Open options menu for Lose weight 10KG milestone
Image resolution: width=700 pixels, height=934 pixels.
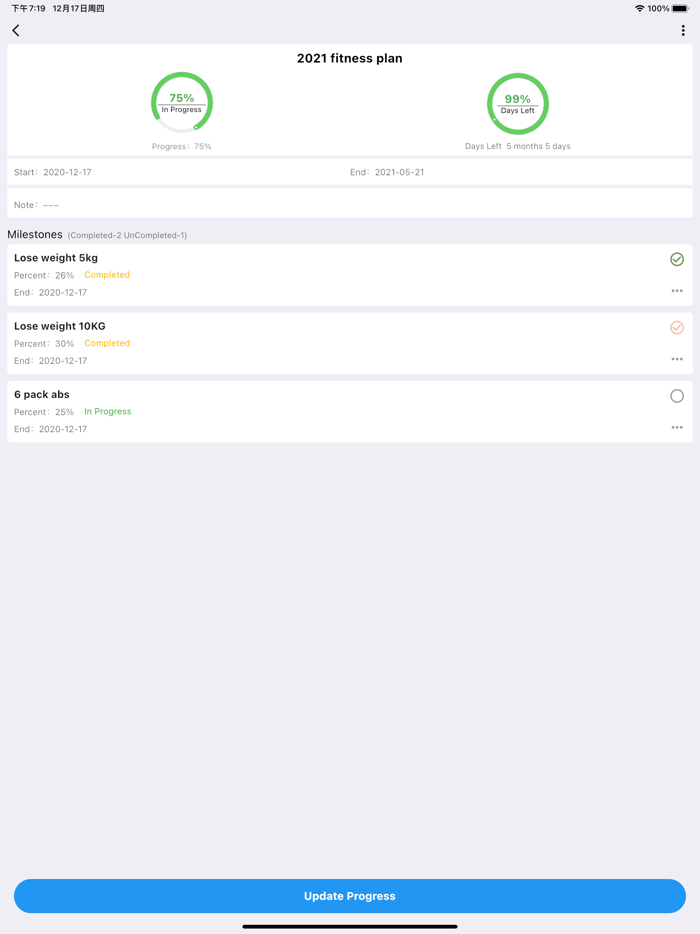(x=677, y=358)
